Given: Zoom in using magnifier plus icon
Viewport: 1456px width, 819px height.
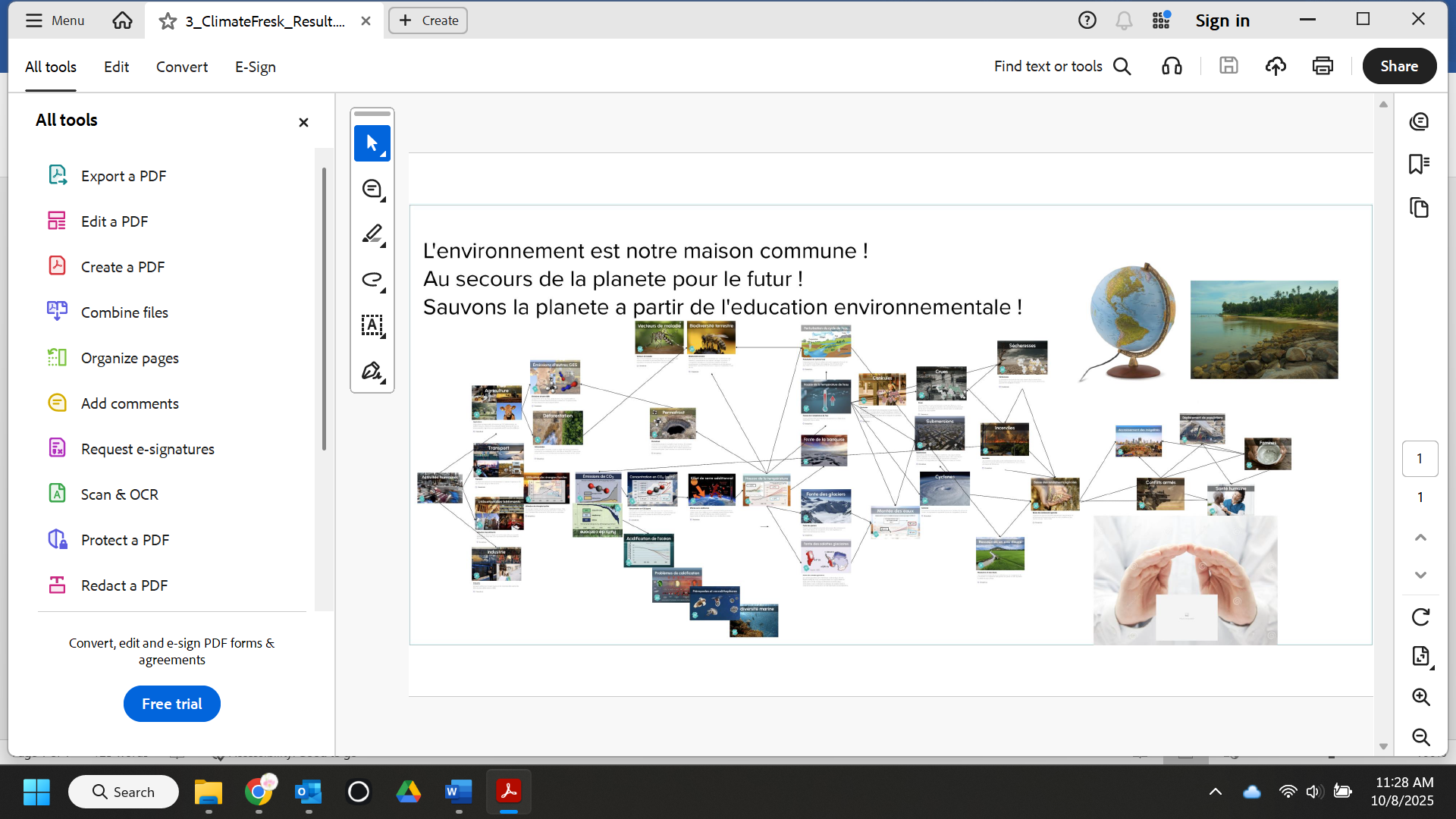Looking at the screenshot, I should (x=1420, y=697).
